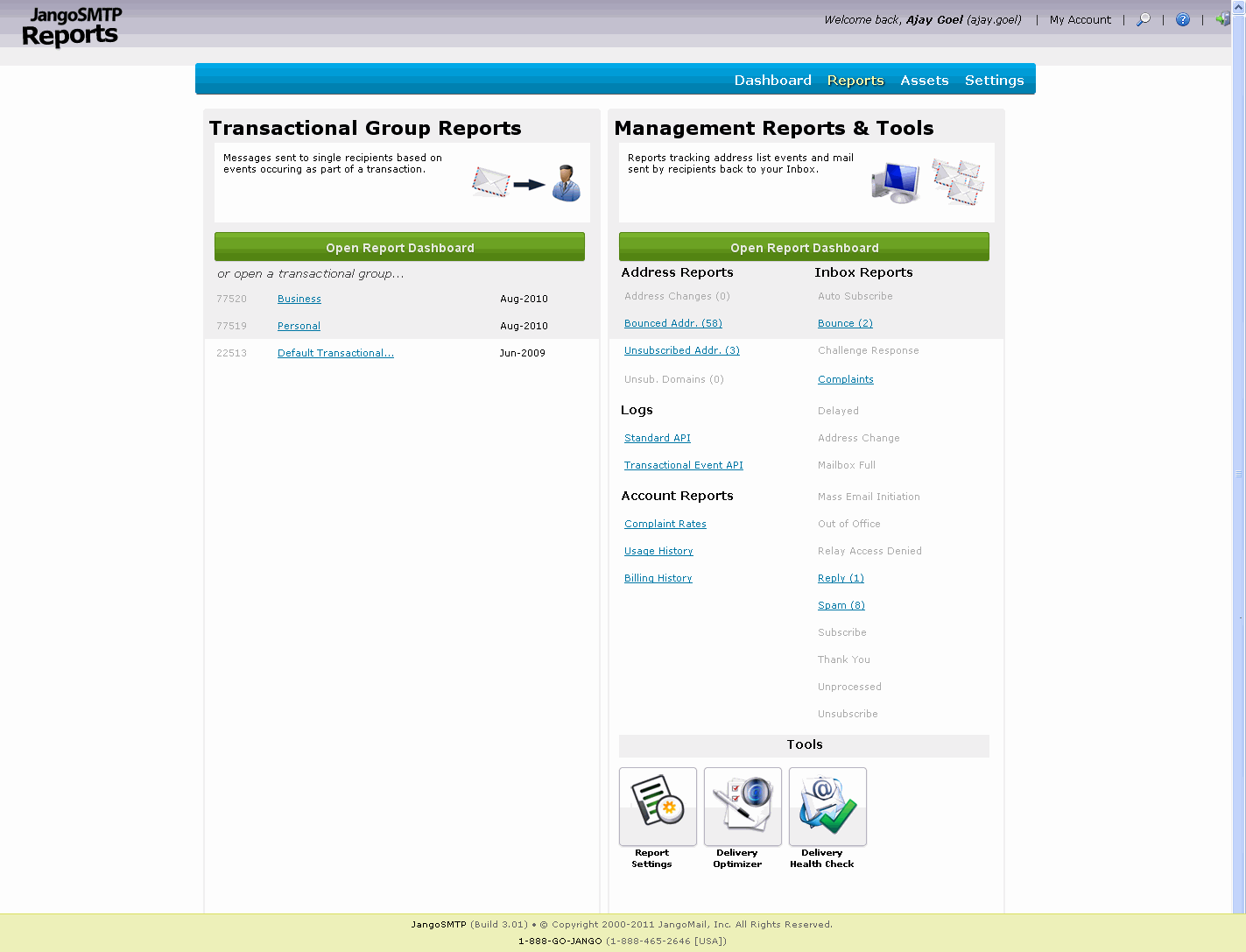
Task: Click the Subscribe inbox entry
Action: coord(841,632)
